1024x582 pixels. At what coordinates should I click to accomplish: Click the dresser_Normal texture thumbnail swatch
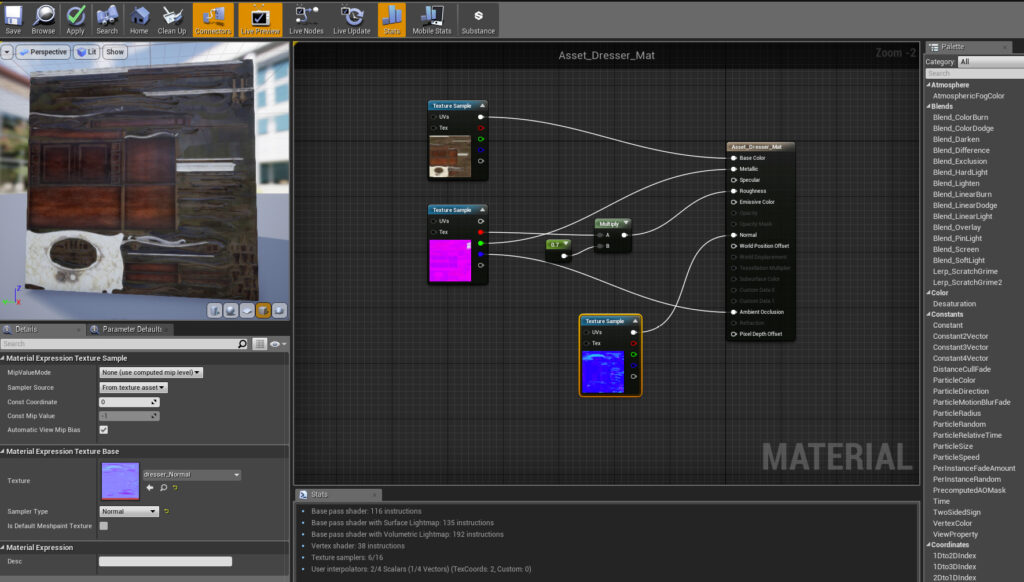click(120, 481)
